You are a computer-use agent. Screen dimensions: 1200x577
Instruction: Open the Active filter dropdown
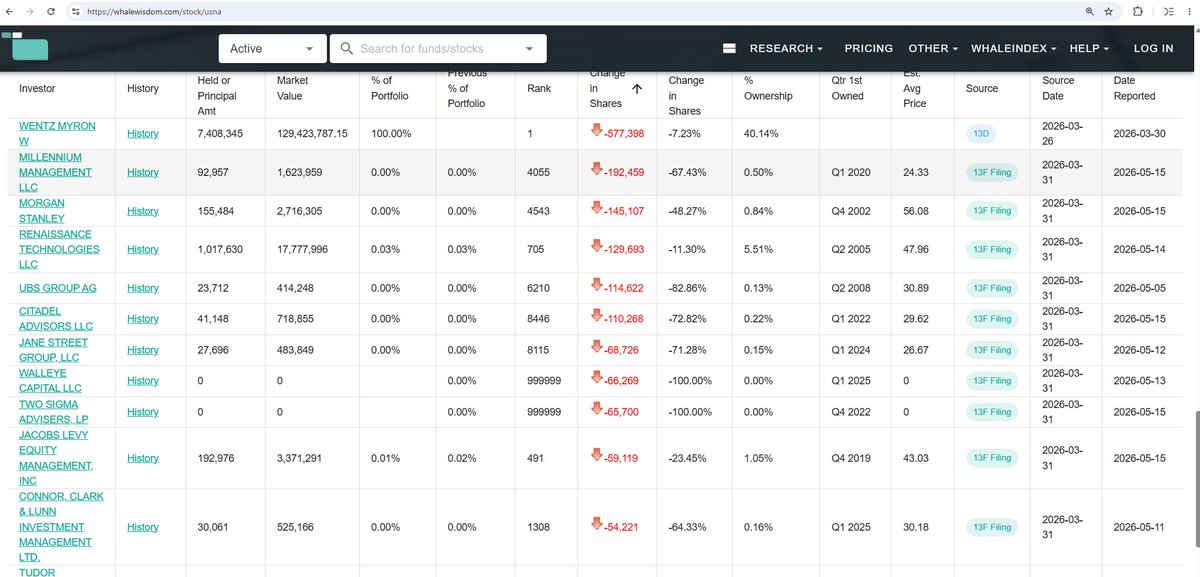[273, 48]
